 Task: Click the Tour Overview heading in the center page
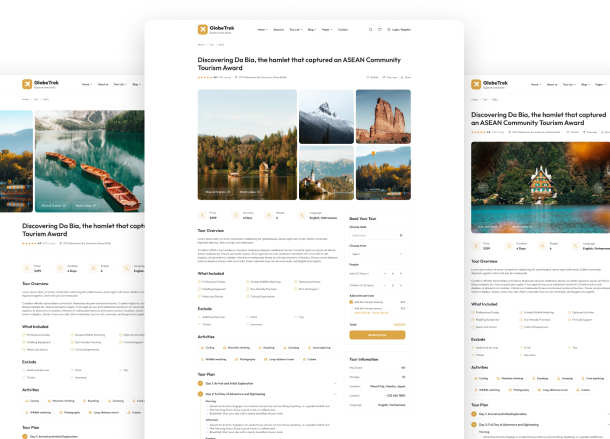coord(210,230)
